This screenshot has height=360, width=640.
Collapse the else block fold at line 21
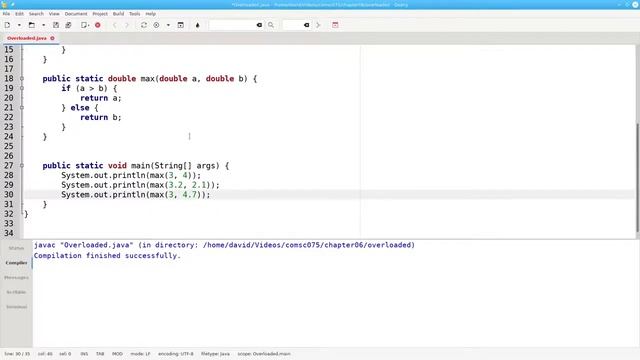click(x=22, y=108)
